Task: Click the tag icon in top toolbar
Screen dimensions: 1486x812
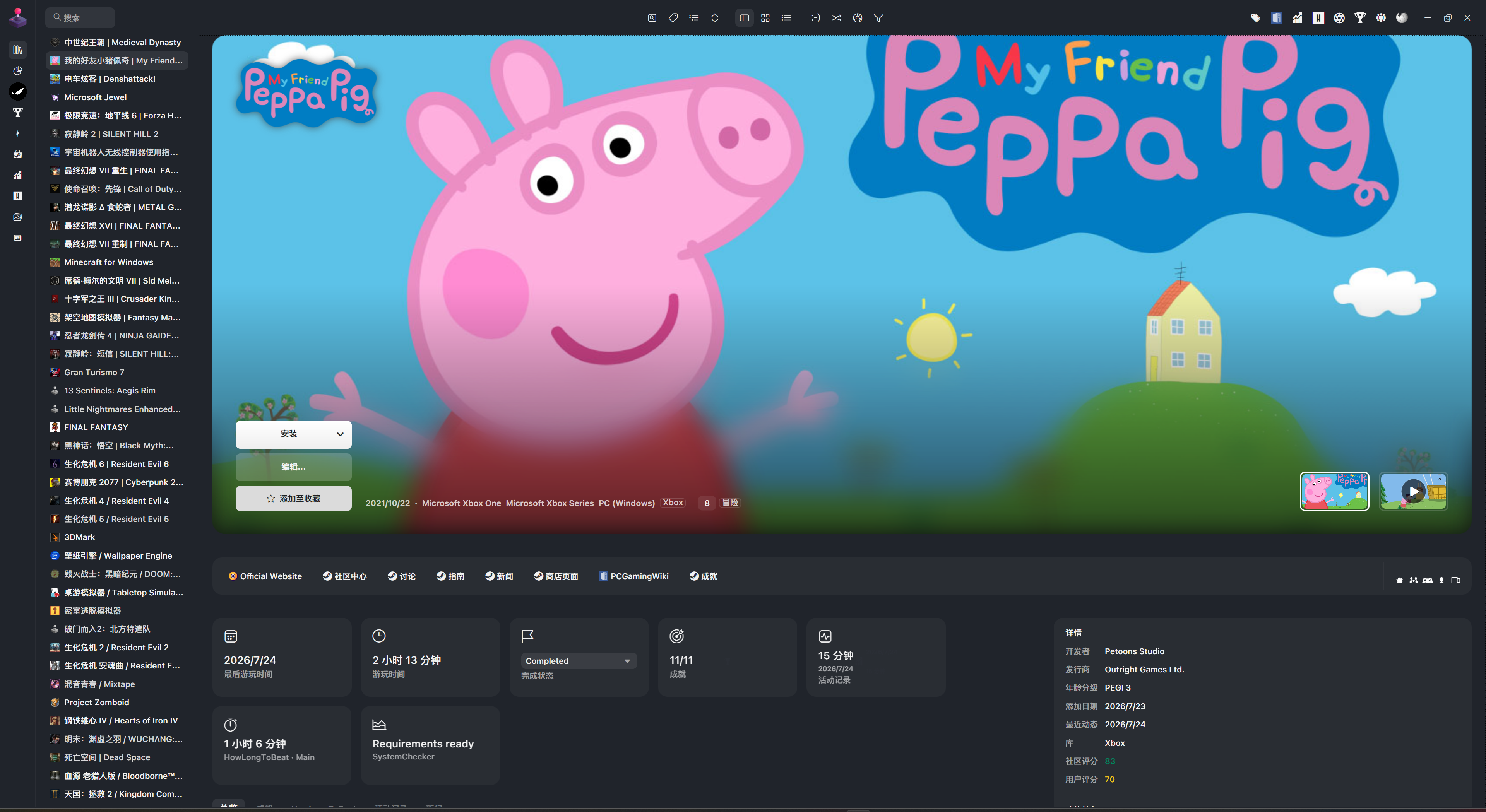Action: pyautogui.click(x=673, y=18)
